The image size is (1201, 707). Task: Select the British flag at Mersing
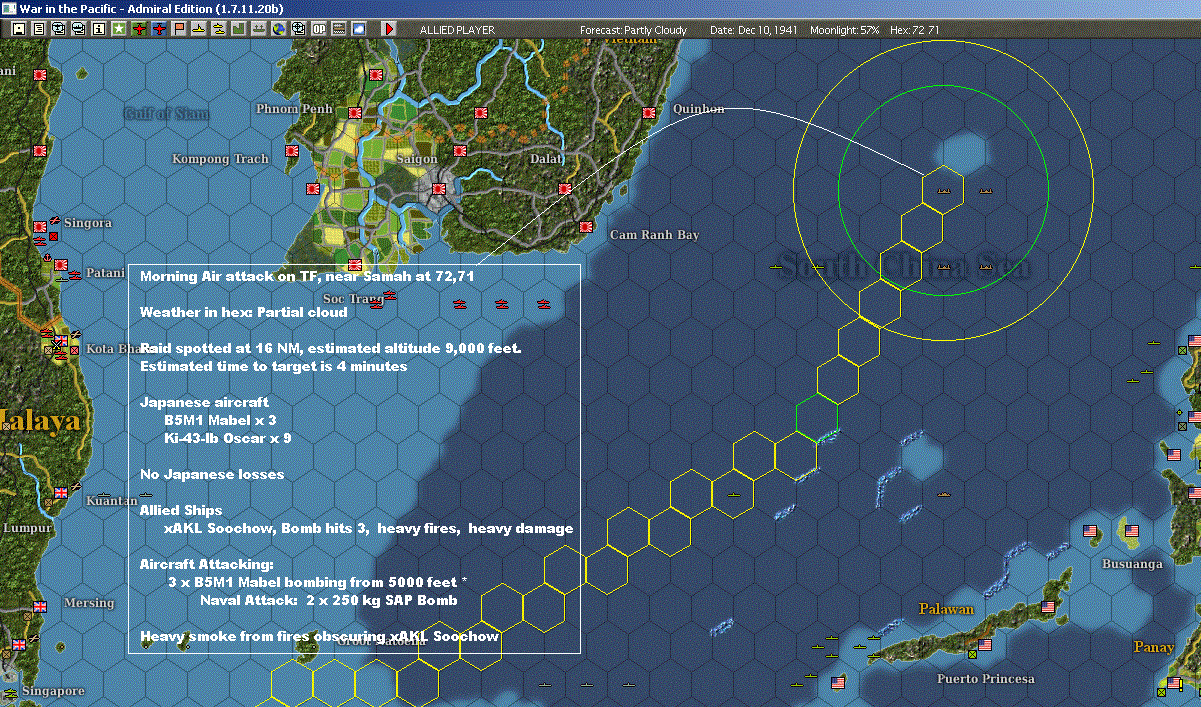pyautogui.click(x=40, y=606)
